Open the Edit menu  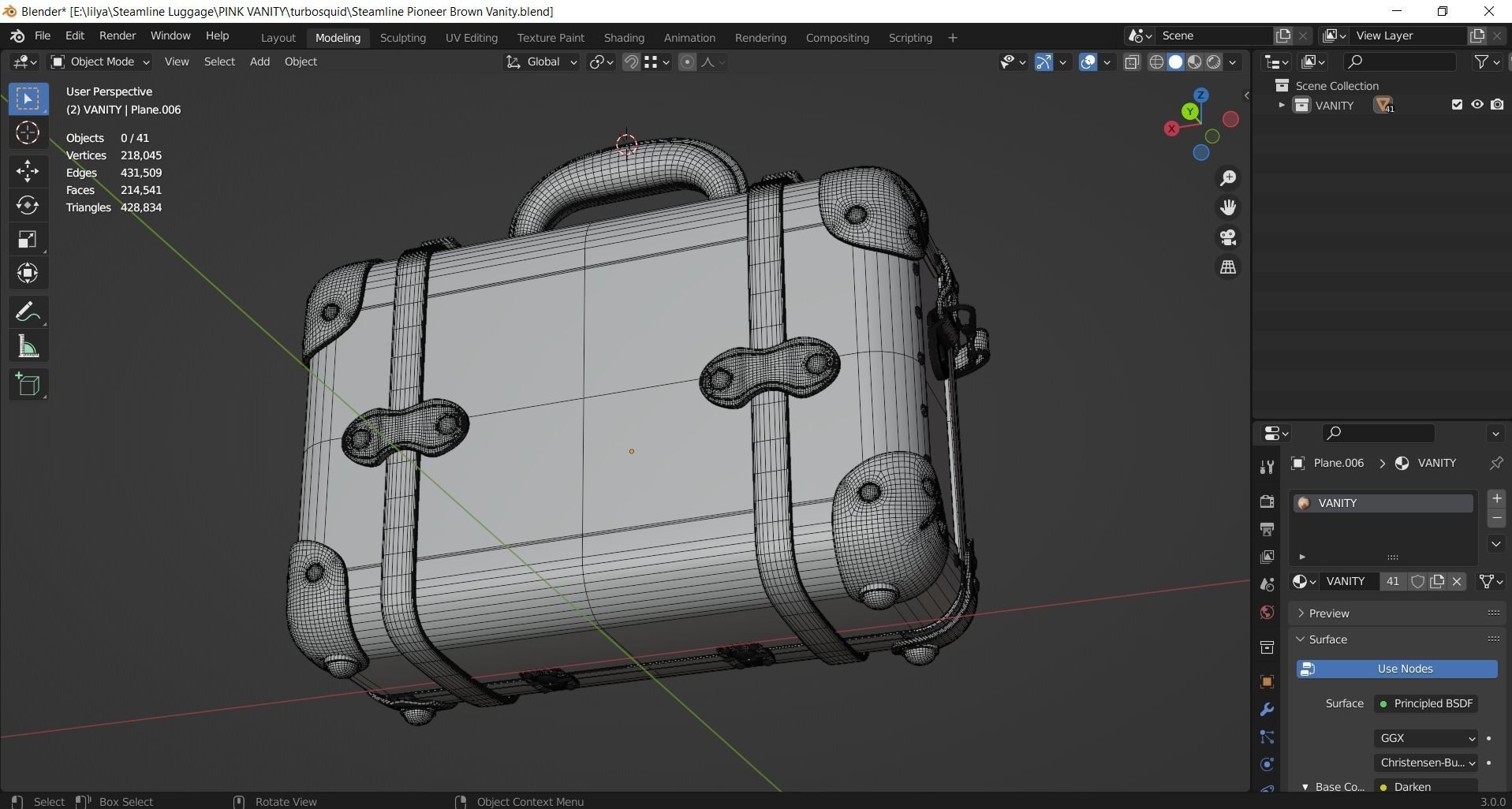click(x=75, y=36)
